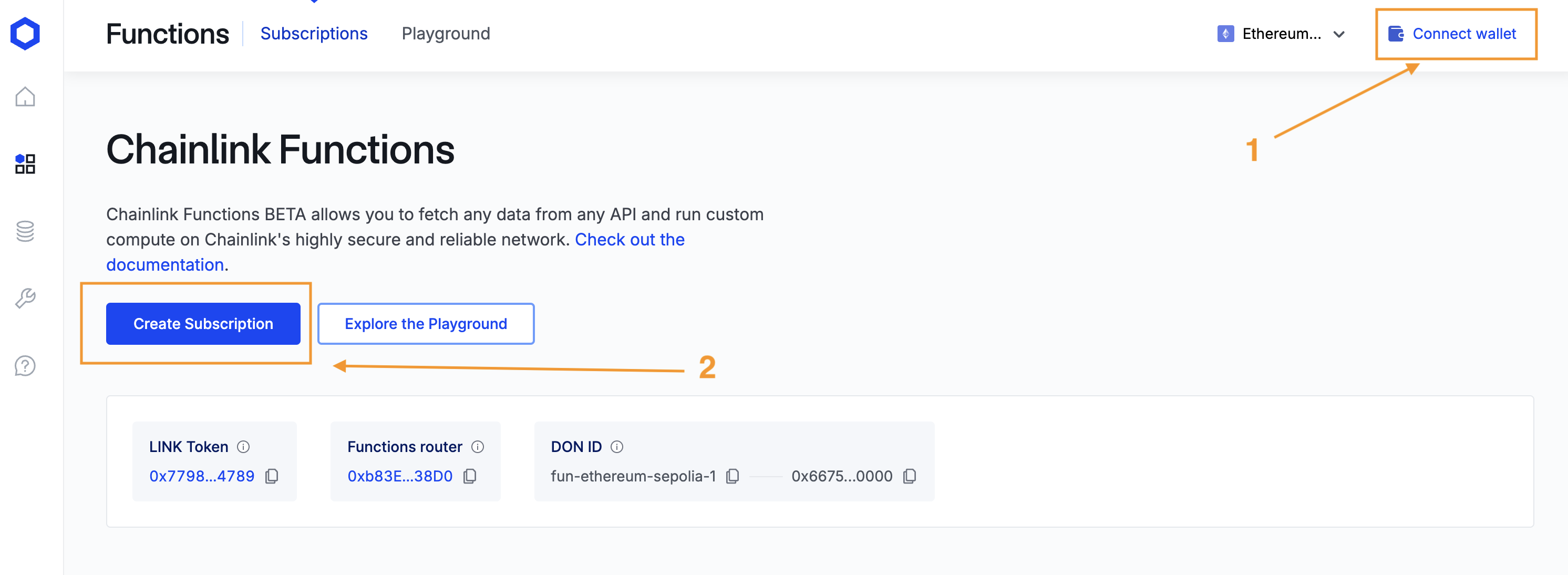Expand the Ethereum network dropdown
The height and width of the screenshot is (575, 1568).
pyautogui.click(x=1281, y=34)
